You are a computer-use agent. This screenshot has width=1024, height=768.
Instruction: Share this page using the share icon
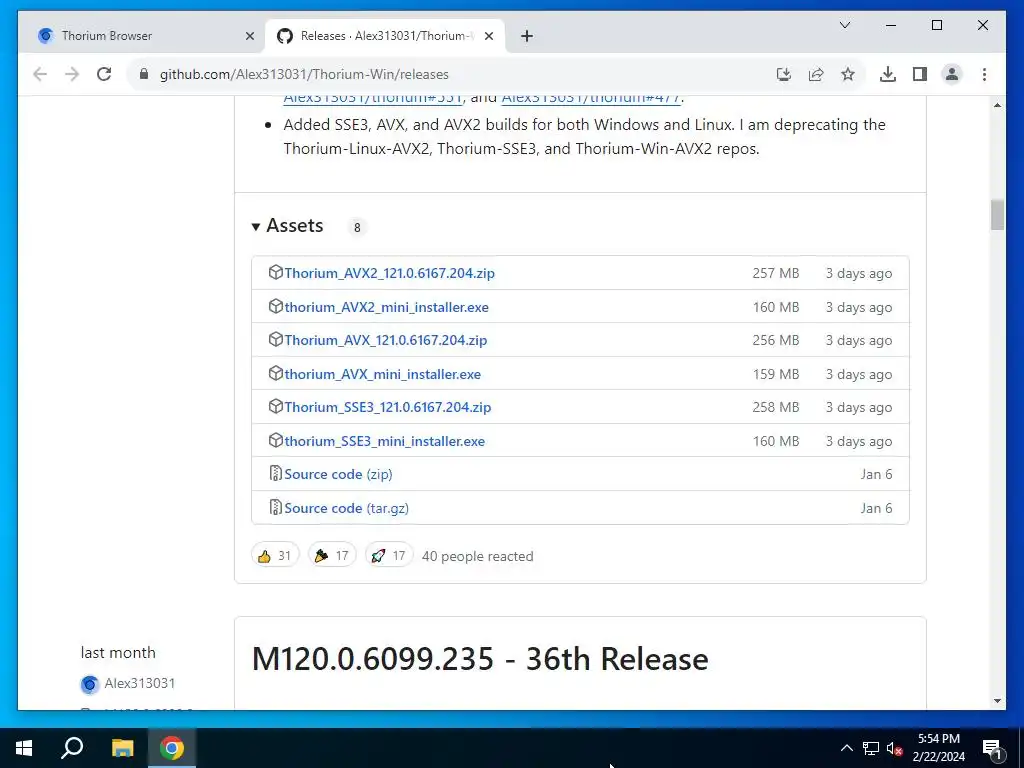pyautogui.click(x=816, y=74)
